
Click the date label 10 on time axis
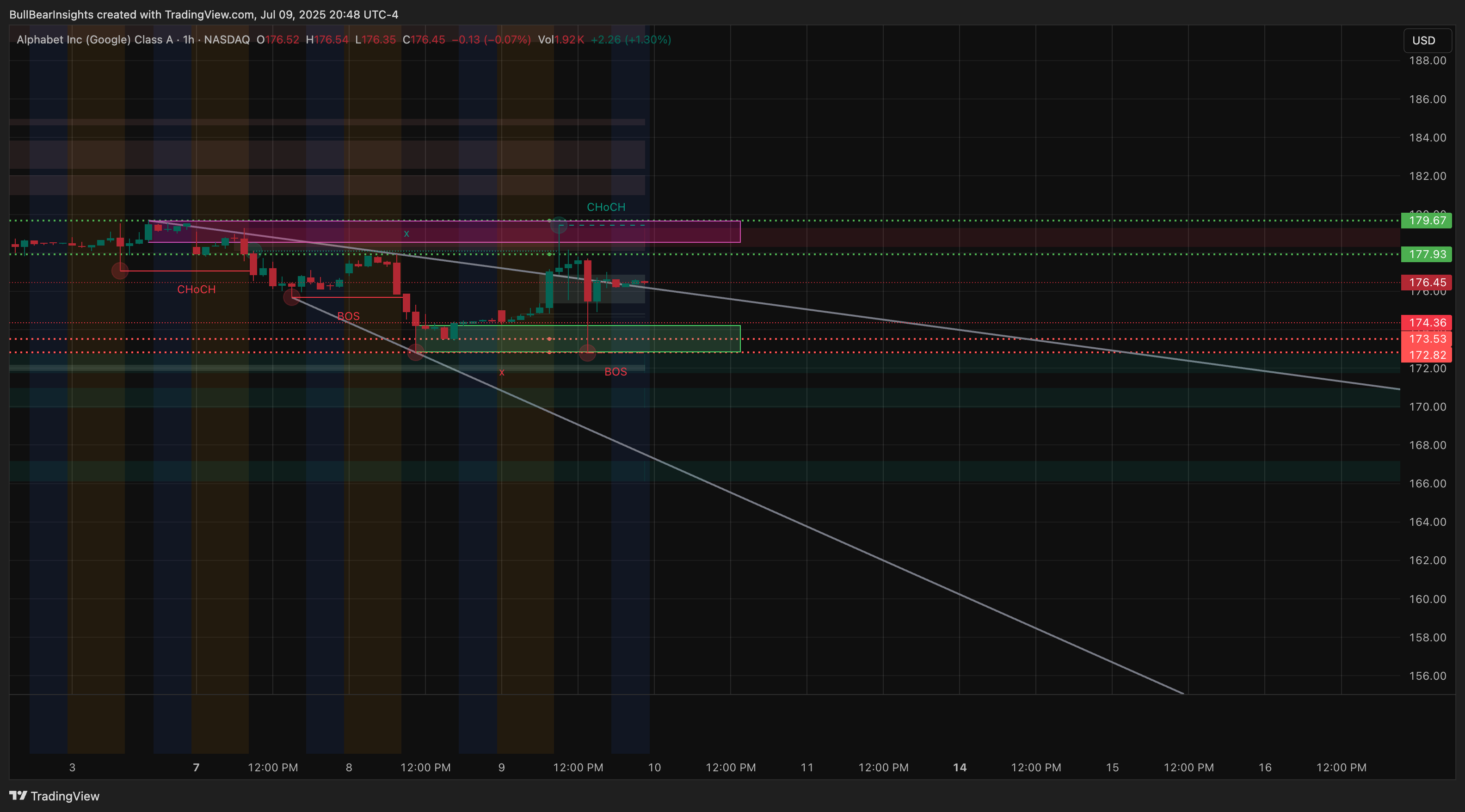coord(655,768)
